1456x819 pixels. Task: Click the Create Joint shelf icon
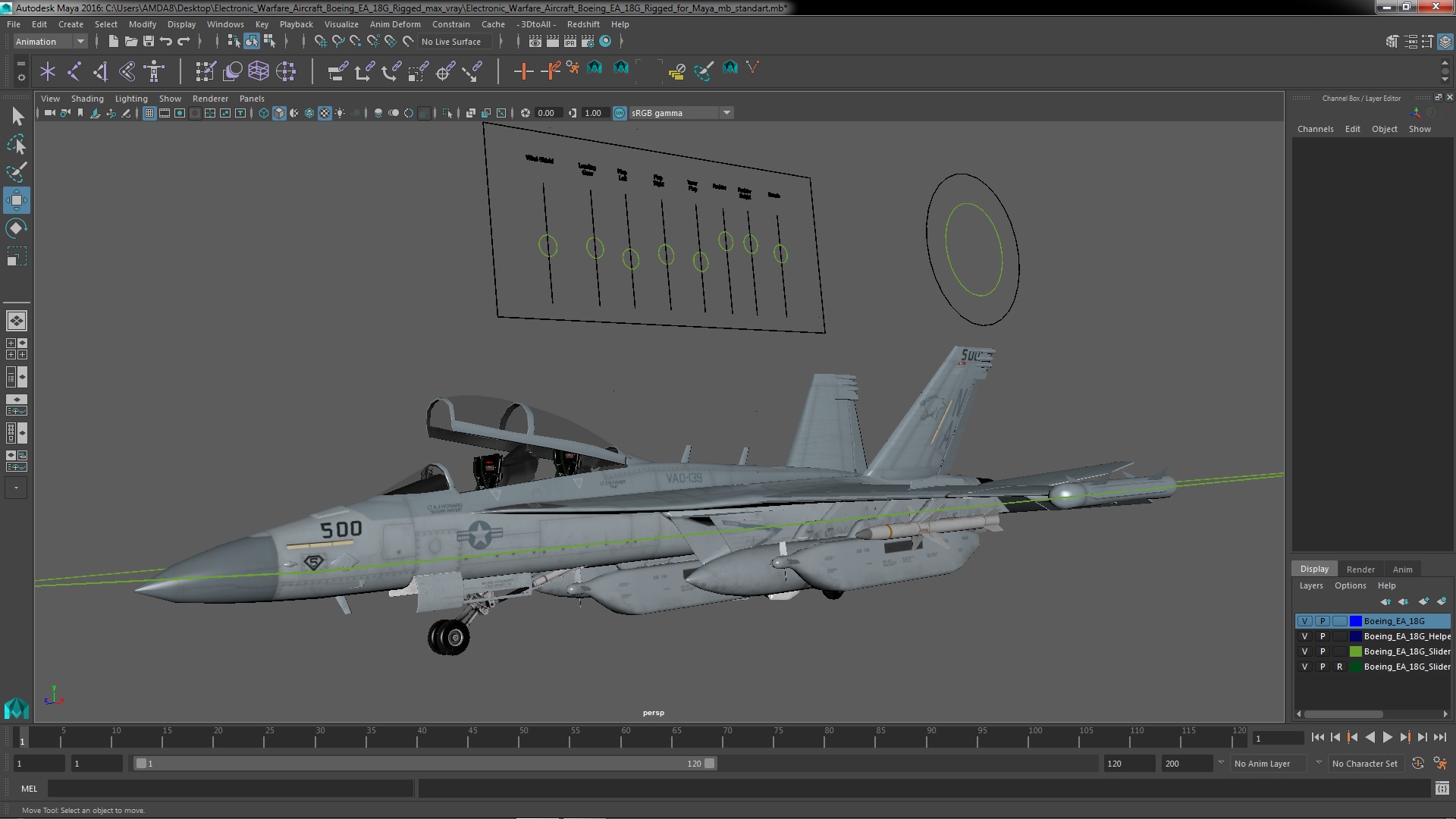tap(74, 71)
